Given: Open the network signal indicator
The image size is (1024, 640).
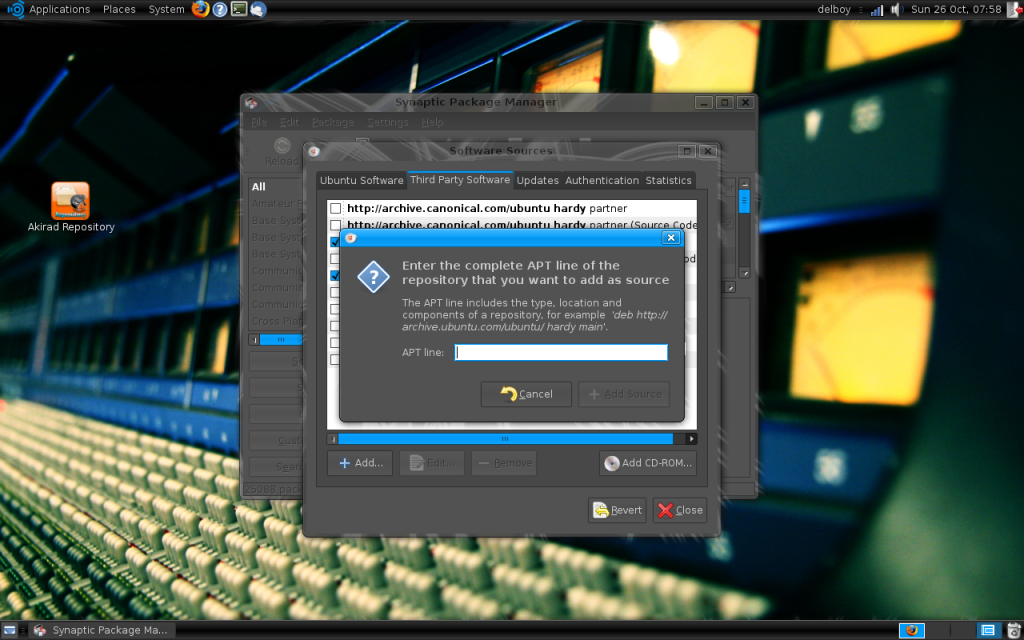Looking at the screenshot, I should click(876, 10).
